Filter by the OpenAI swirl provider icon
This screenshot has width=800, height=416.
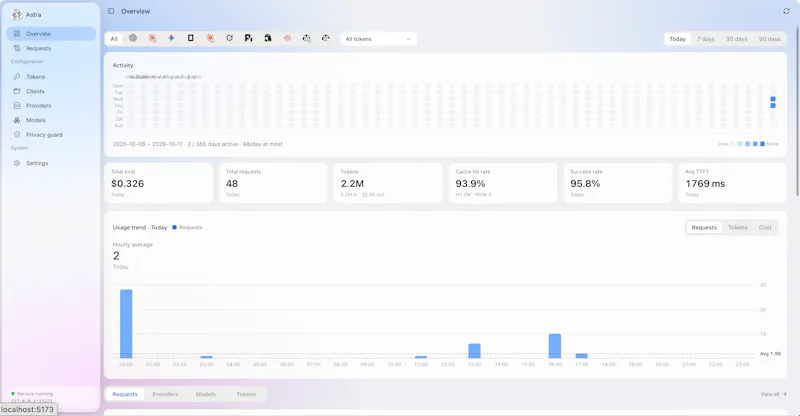[133, 38]
